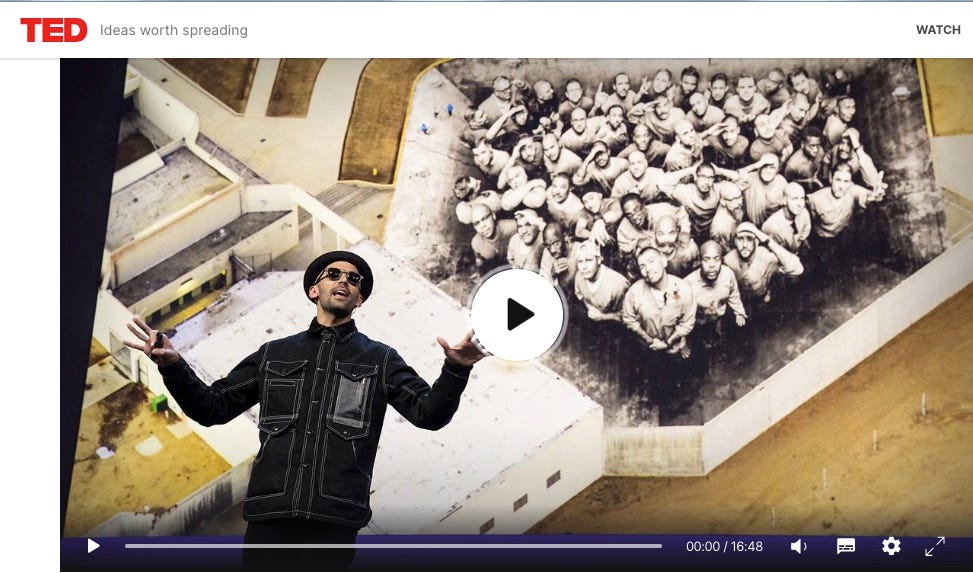This screenshot has height=573, width=973.
Task: Open the WATCH menu
Action: coord(938,30)
